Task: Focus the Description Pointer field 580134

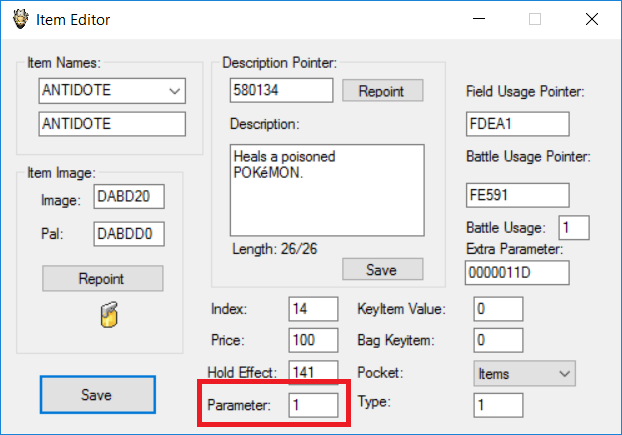Action: pyautogui.click(x=281, y=90)
